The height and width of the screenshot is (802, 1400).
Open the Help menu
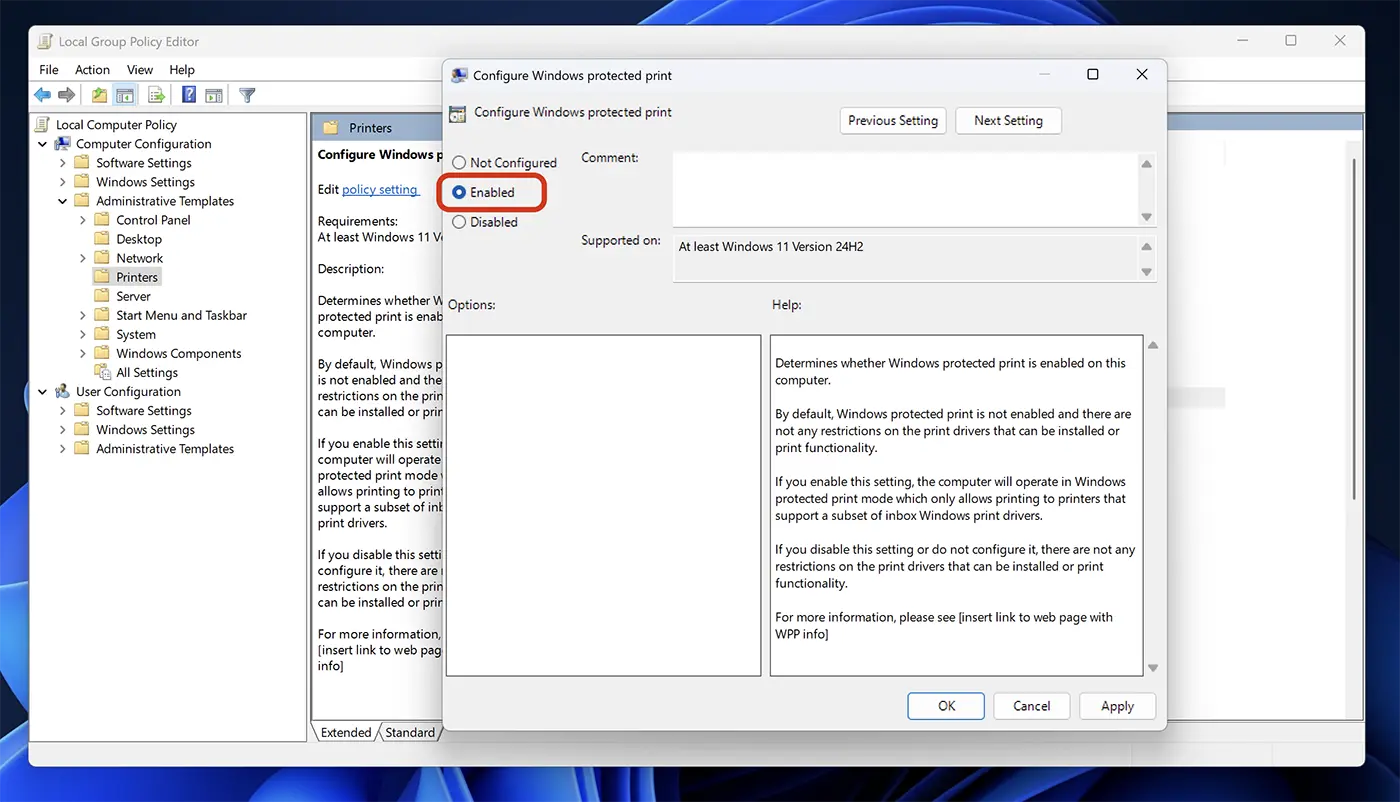pyautogui.click(x=182, y=70)
